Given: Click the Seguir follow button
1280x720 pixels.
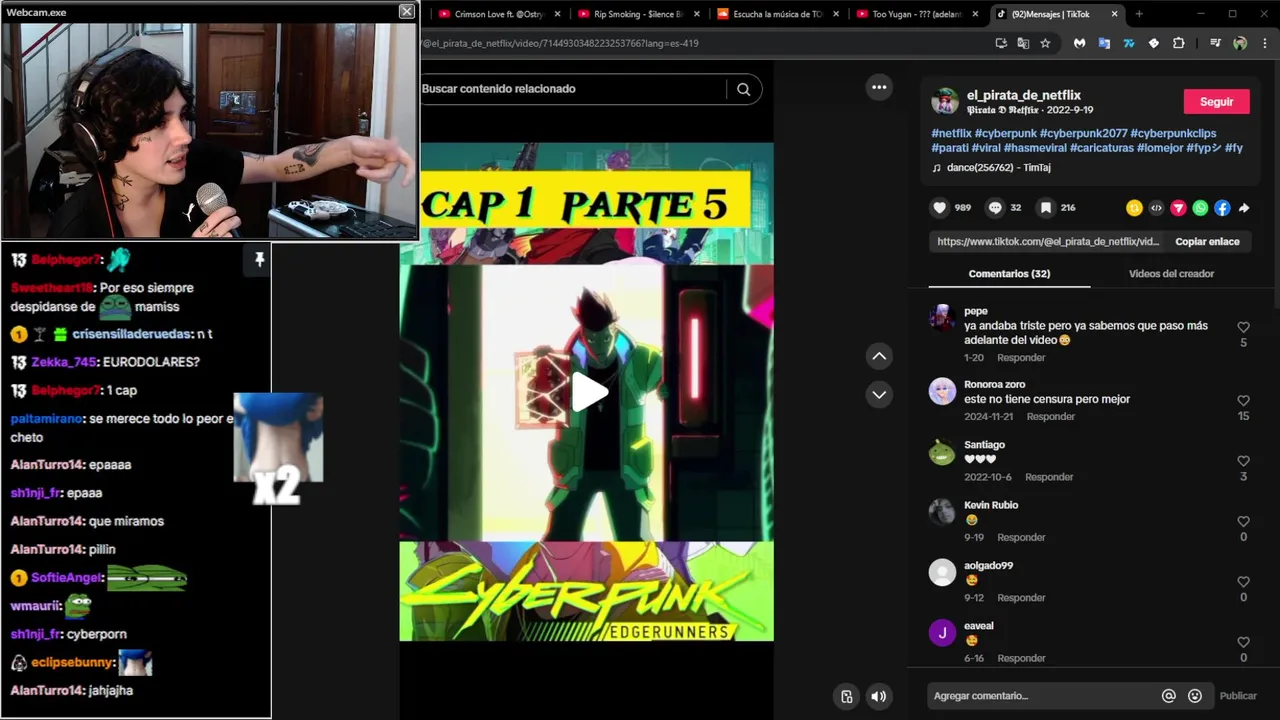Looking at the screenshot, I should click(x=1217, y=102).
